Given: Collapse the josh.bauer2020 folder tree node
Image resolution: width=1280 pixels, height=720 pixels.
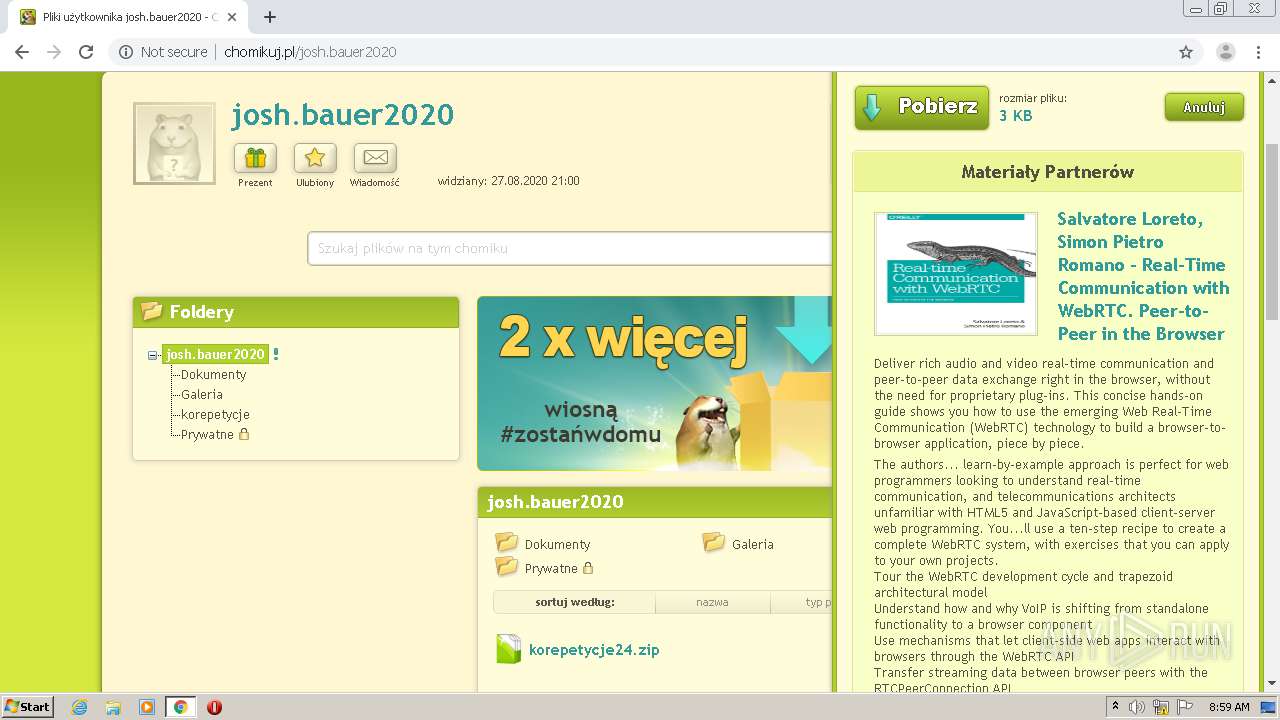Looking at the screenshot, I should (153, 355).
